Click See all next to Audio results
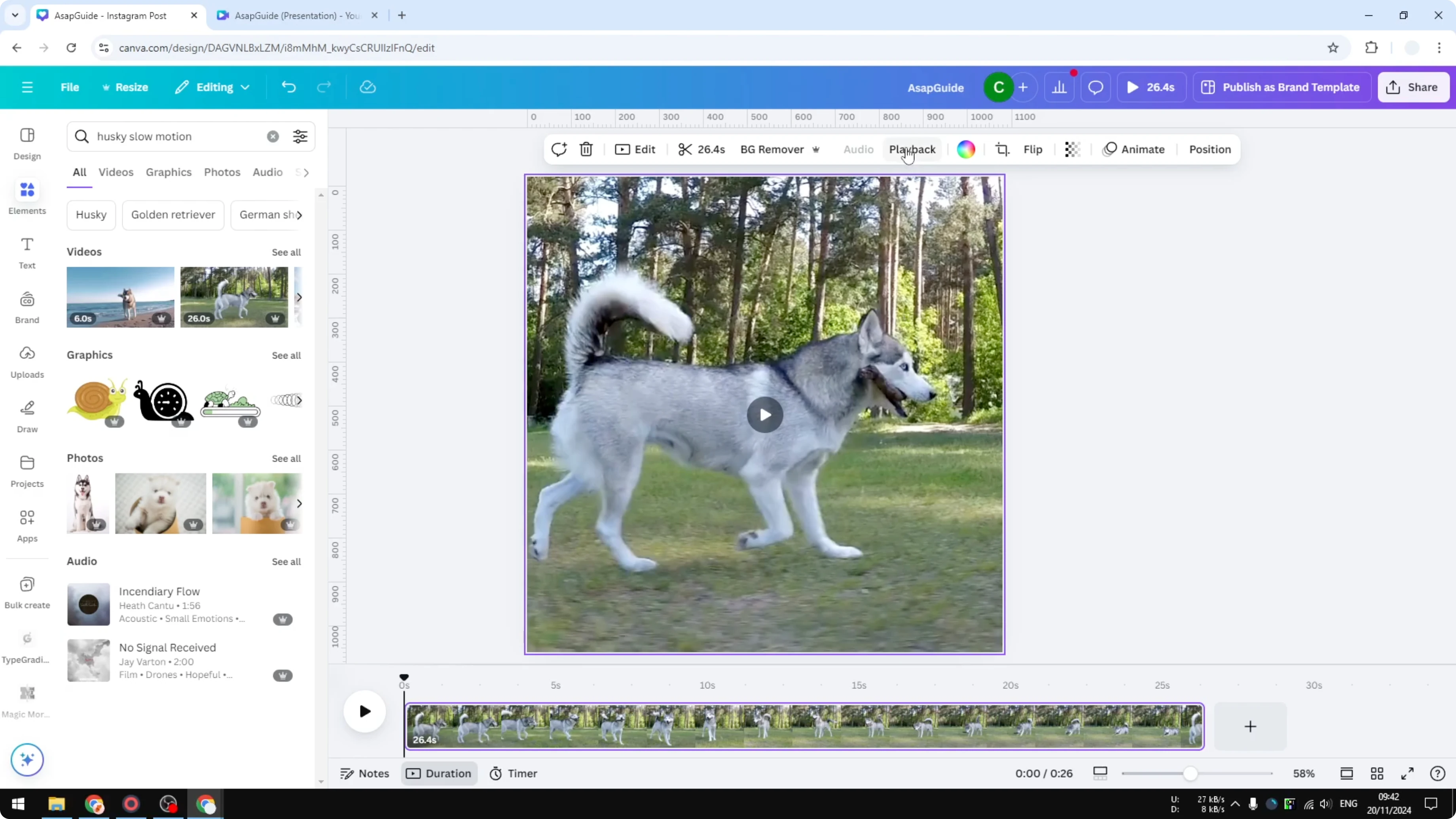The width and height of the screenshot is (1456, 819). point(286,561)
